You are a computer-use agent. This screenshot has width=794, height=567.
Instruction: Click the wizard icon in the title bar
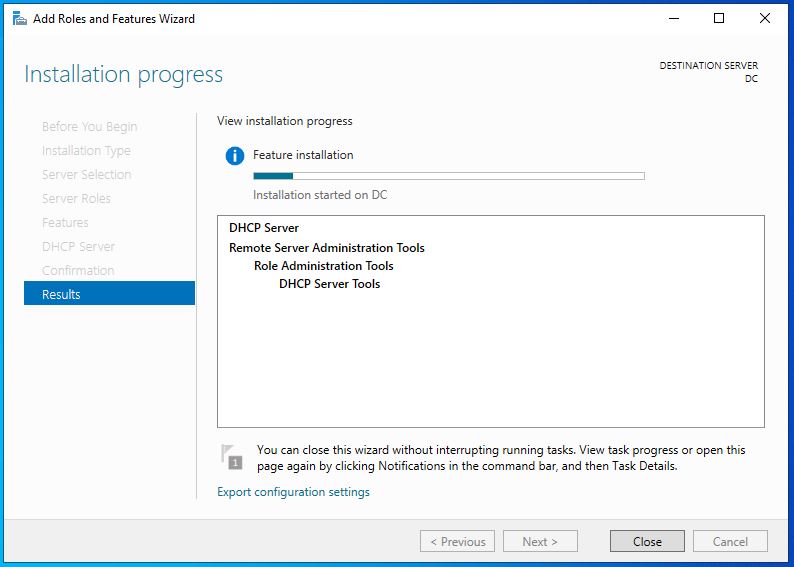[19, 19]
